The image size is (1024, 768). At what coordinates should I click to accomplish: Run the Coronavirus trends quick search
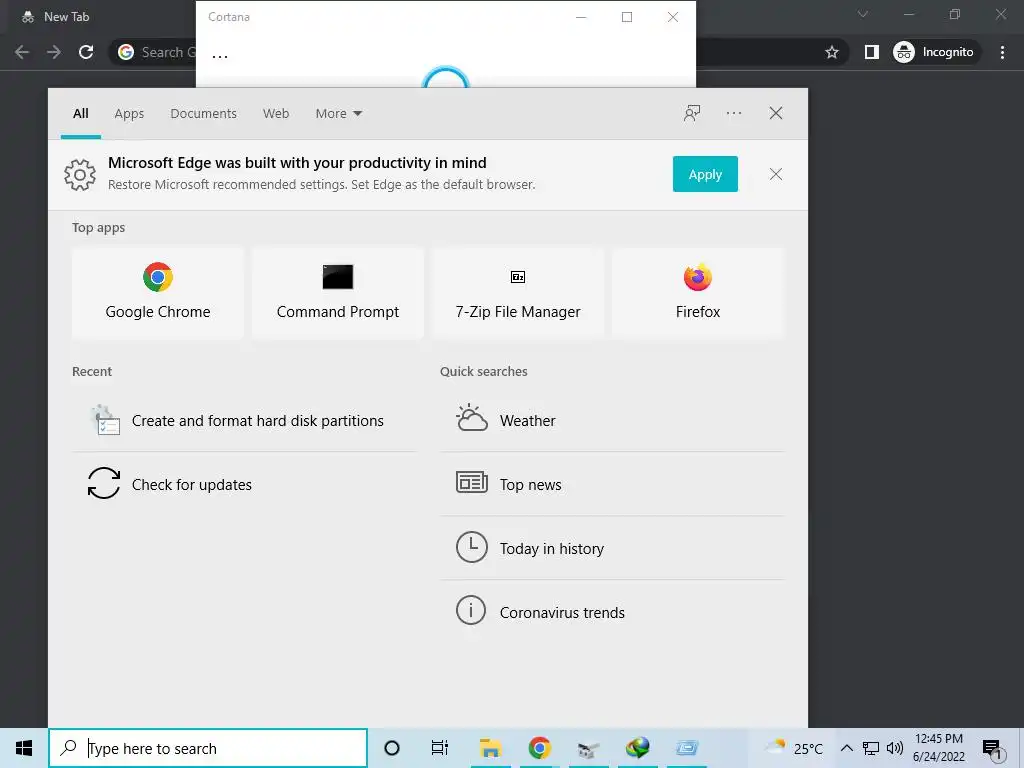(x=612, y=613)
